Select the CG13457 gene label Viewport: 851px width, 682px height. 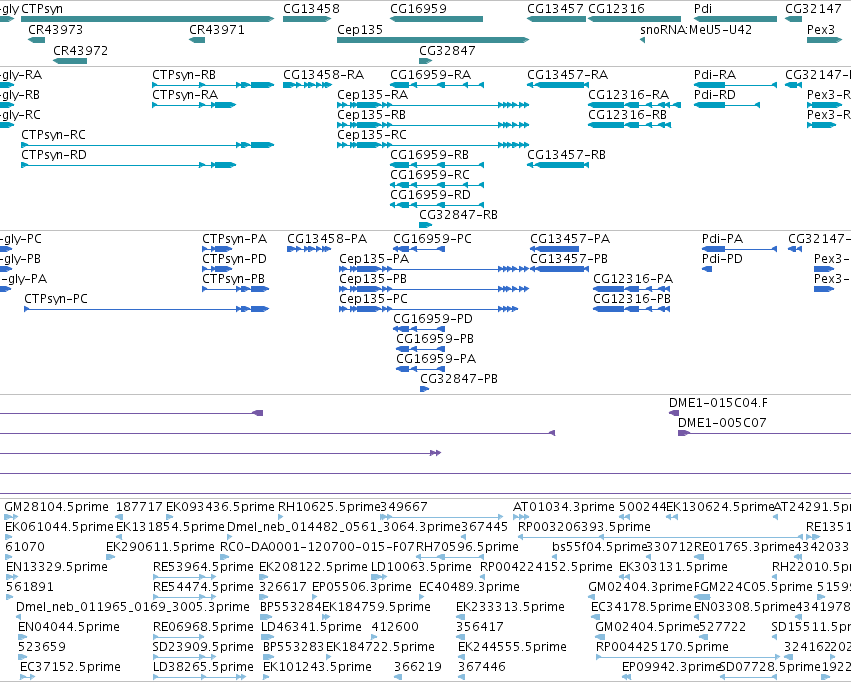[x=555, y=9]
